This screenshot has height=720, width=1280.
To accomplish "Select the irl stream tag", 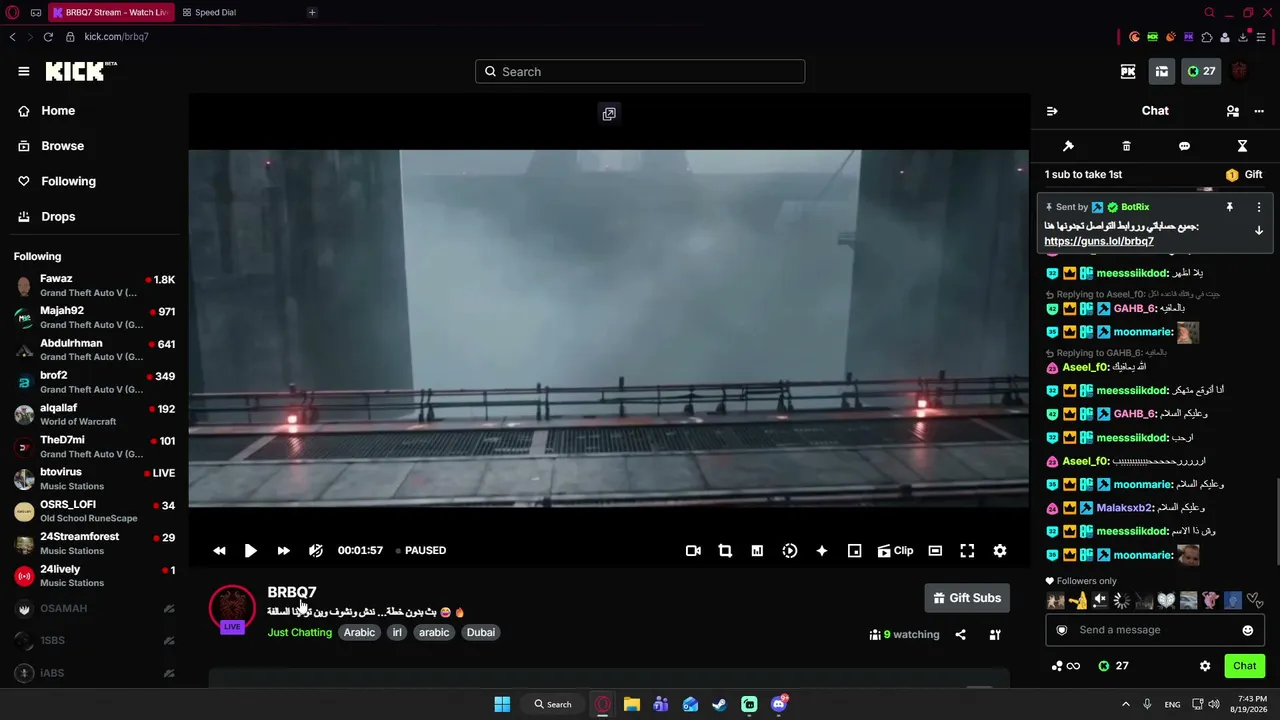I will 397,633.
